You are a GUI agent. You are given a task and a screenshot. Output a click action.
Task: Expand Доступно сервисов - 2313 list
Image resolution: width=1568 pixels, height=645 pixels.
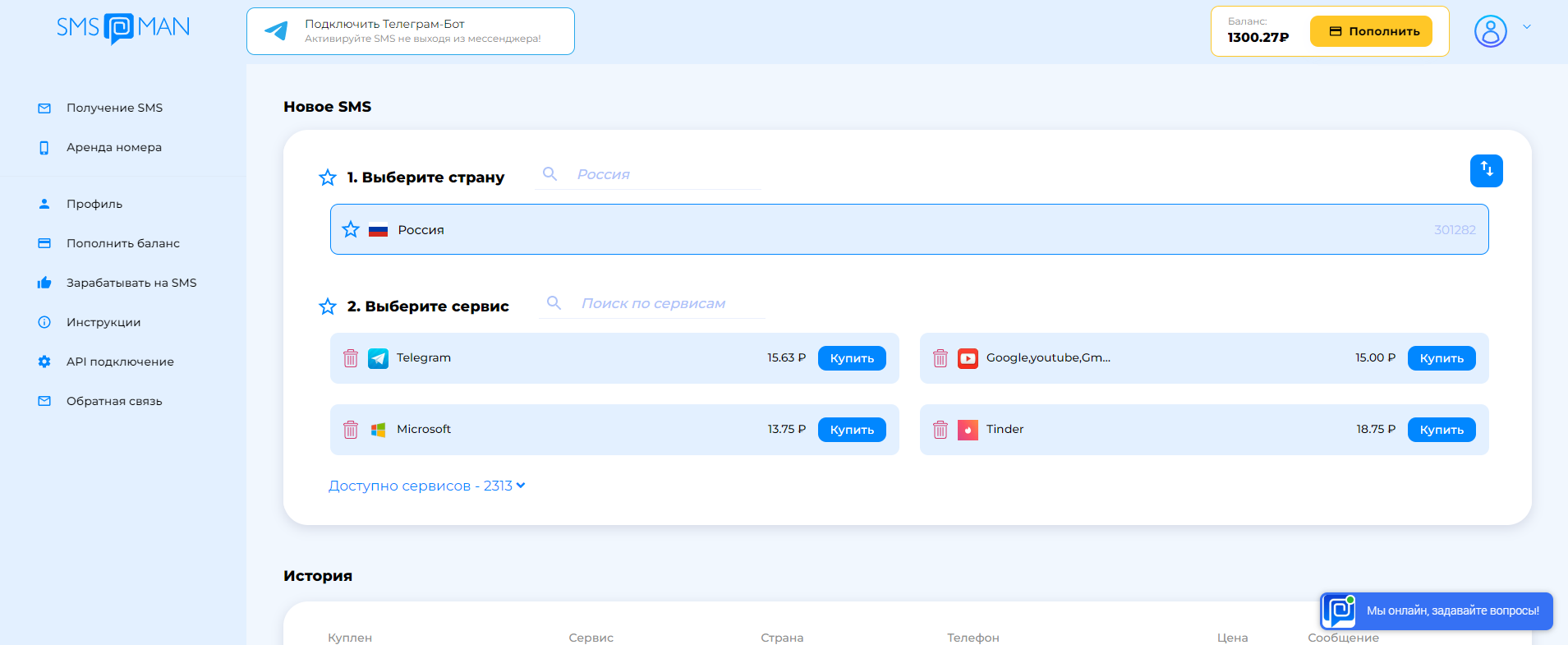coord(427,486)
